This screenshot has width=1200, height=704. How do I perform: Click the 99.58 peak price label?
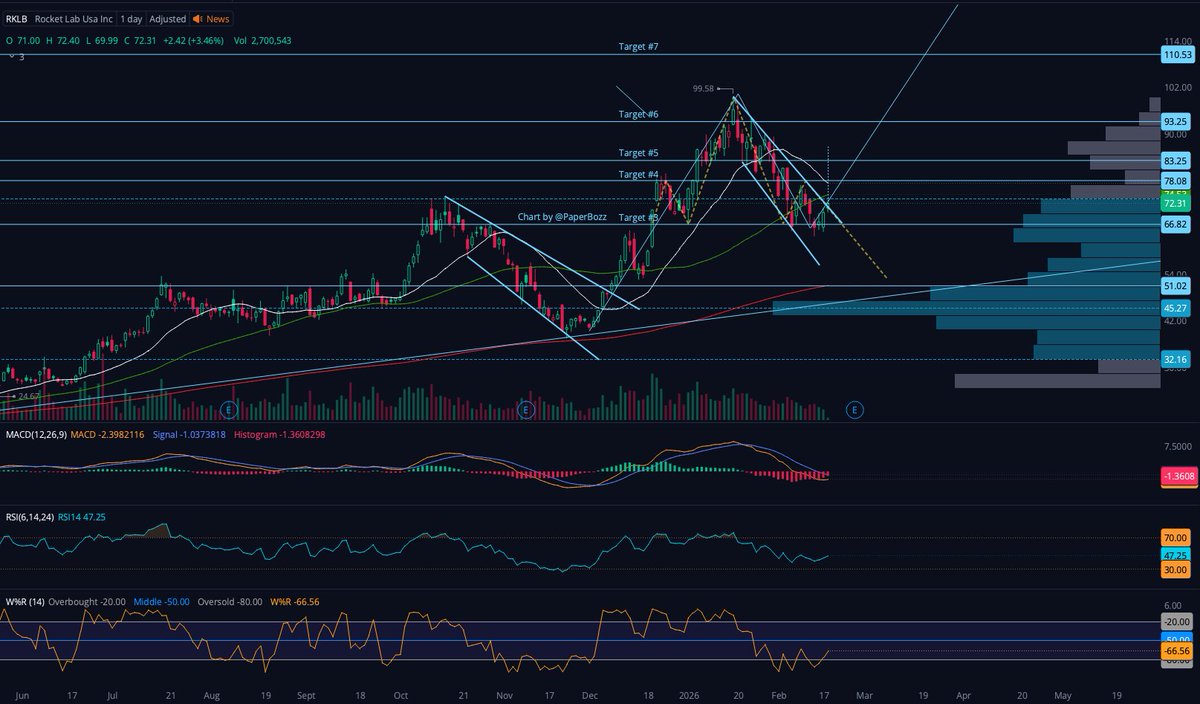(x=703, y=88)
